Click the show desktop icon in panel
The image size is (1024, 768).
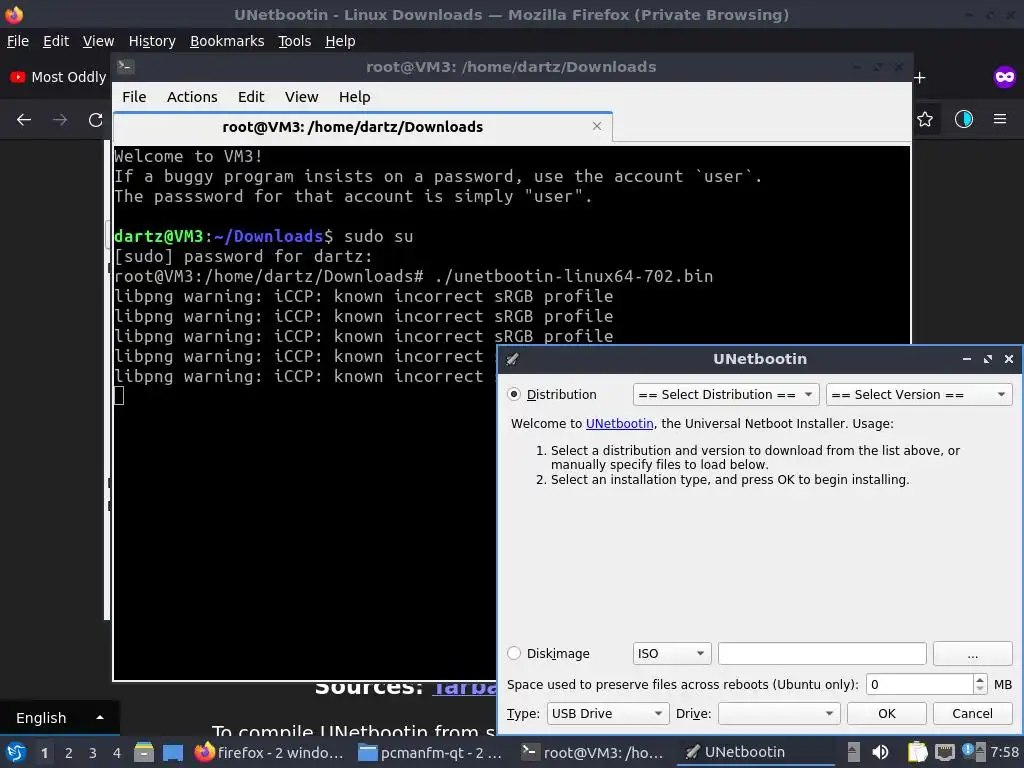pyautogui.click(x=173, y=752)
